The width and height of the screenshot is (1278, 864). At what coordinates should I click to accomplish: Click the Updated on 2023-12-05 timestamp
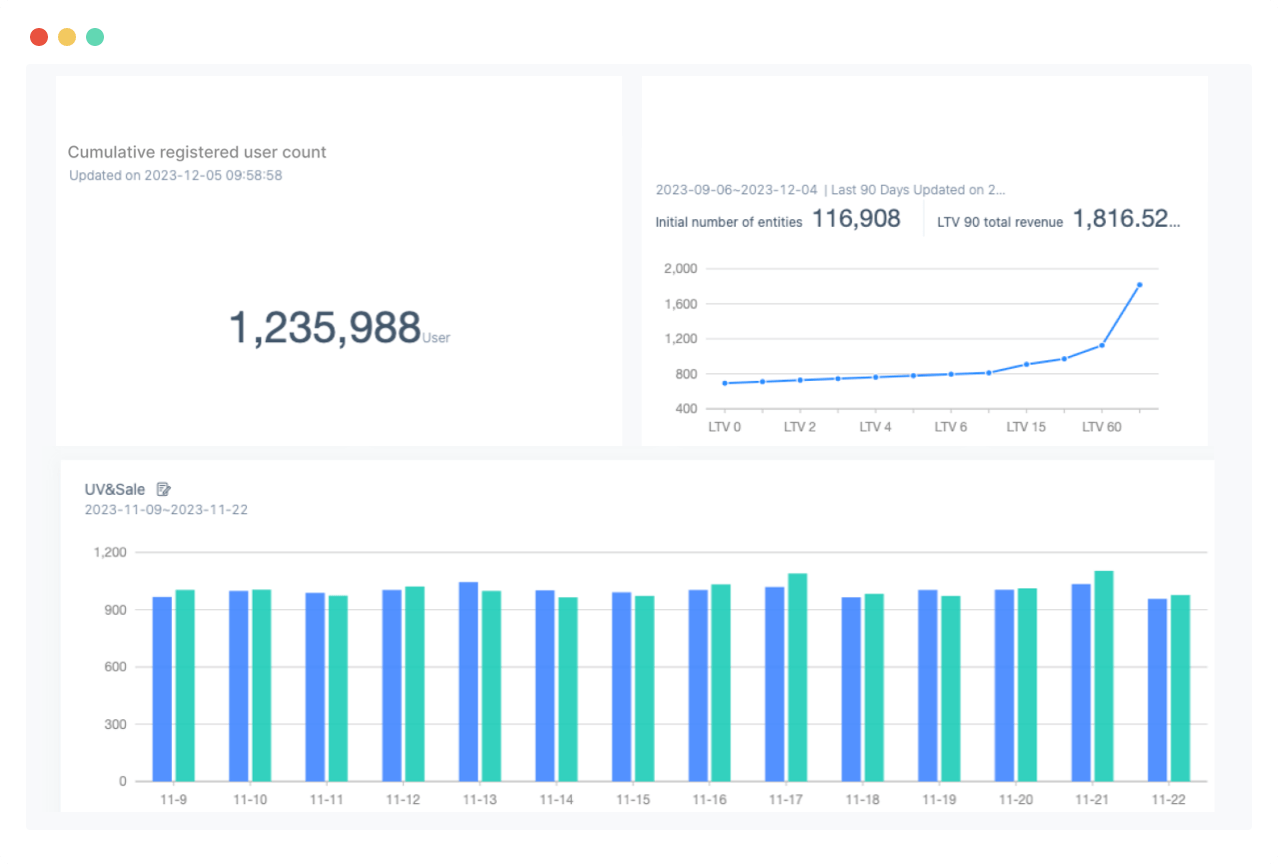174,175
